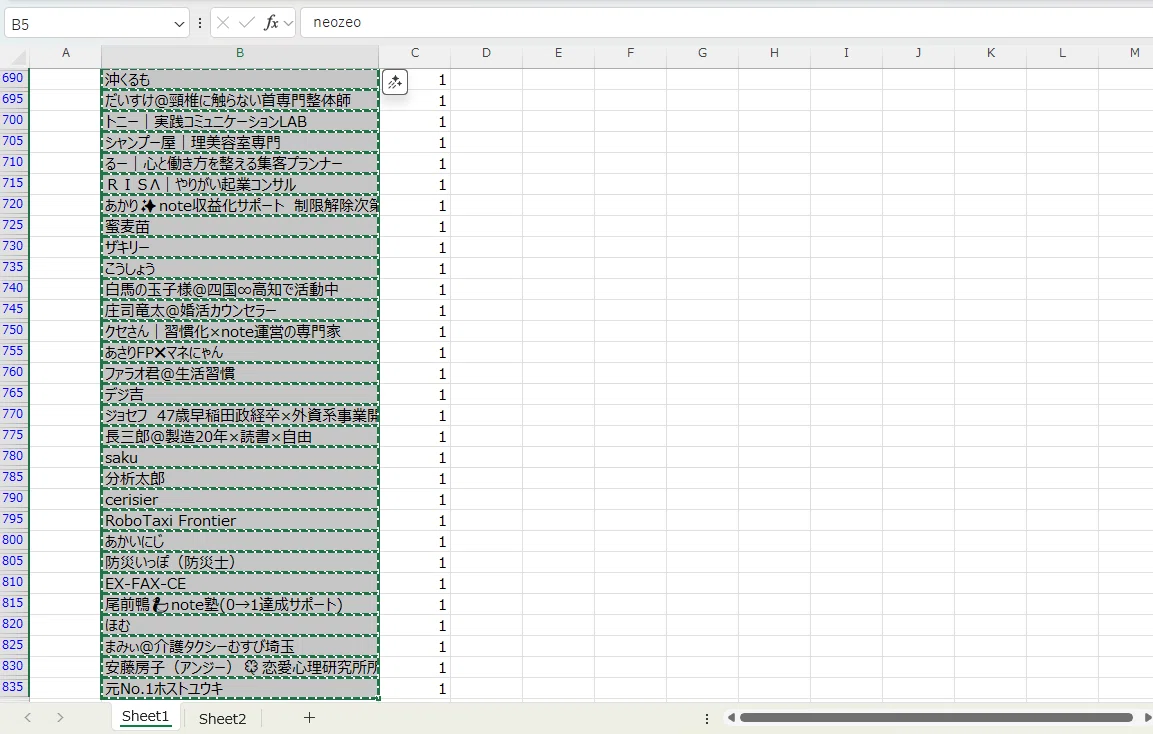This screenshot has width=1153, height=734.
Task: Click the Select All corner triangle
Action: click(x=16, y=56)
